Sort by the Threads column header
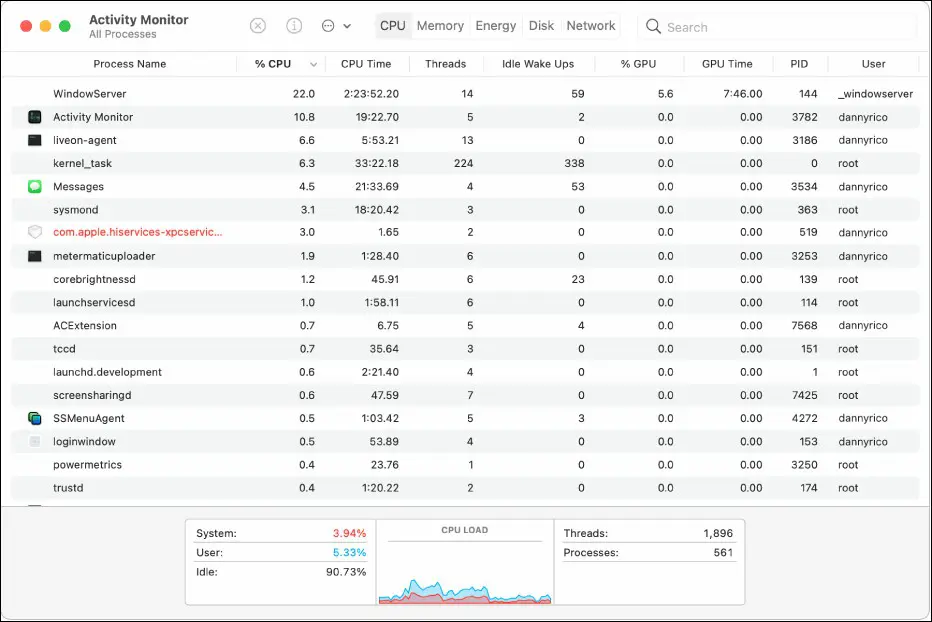Image resolution: width=932 pixels, height=622 pixels. (x=446, y=64)
